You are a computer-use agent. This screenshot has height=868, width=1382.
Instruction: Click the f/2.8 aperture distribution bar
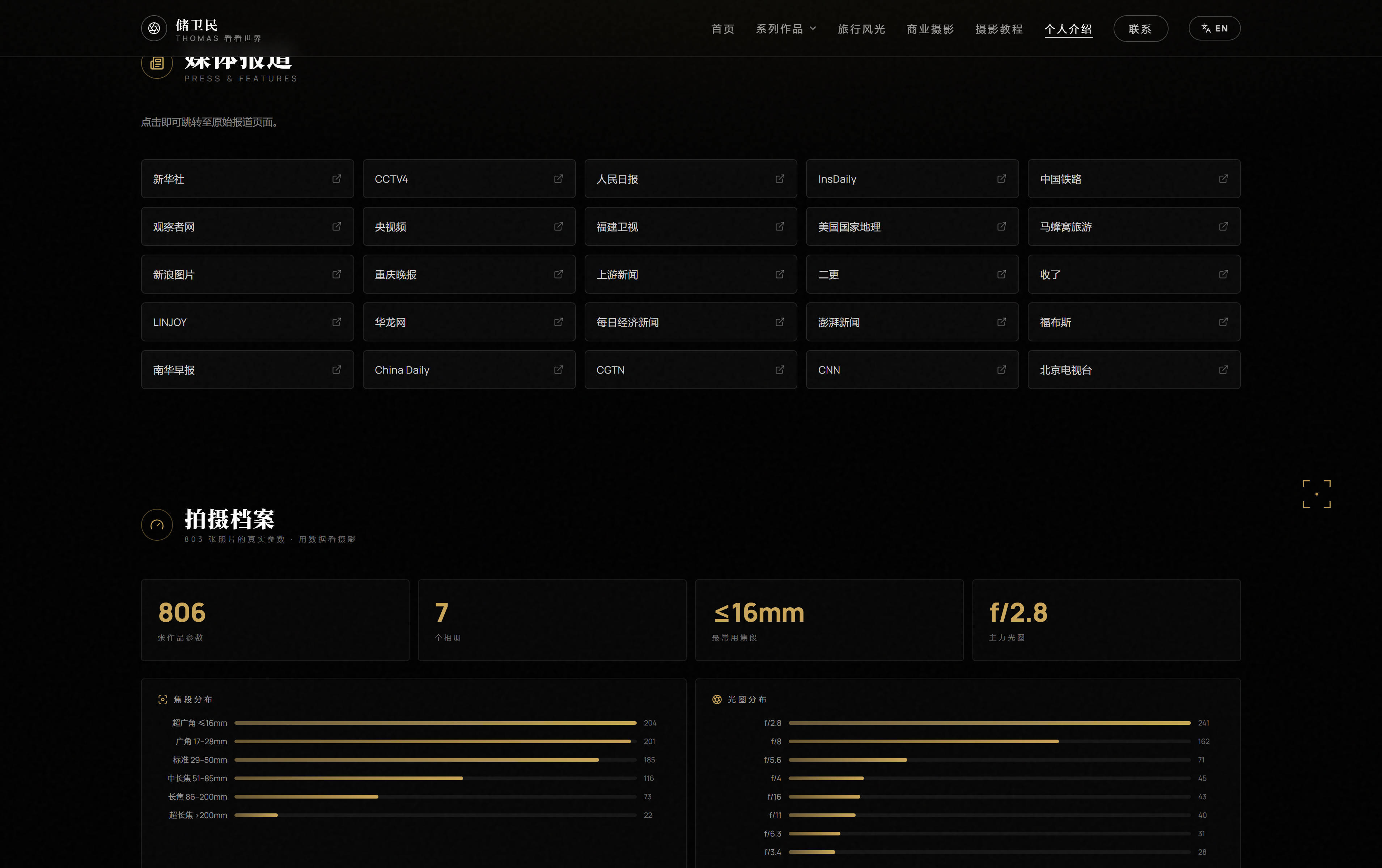coord(989,723)
